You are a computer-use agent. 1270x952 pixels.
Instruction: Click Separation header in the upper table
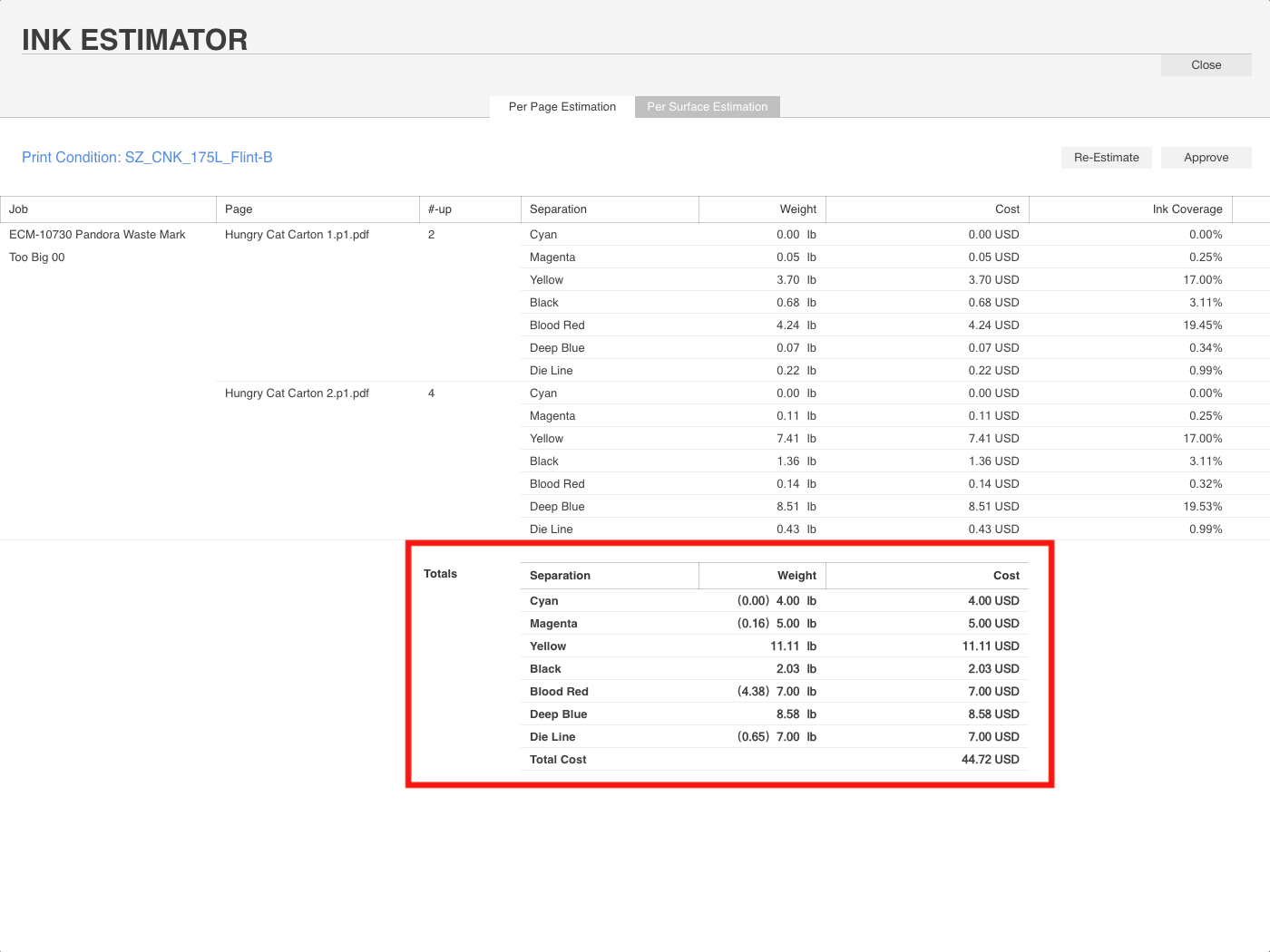point(558,209)
